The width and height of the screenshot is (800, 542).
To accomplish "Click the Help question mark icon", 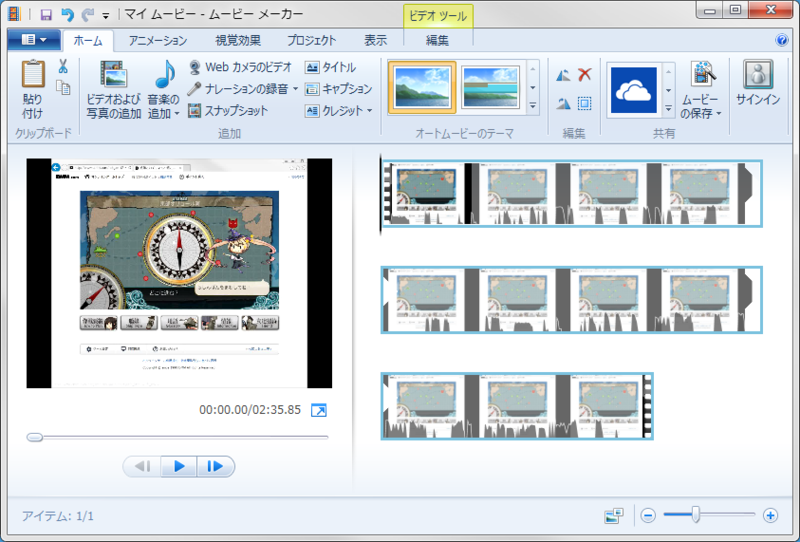I will pos(782,40).
